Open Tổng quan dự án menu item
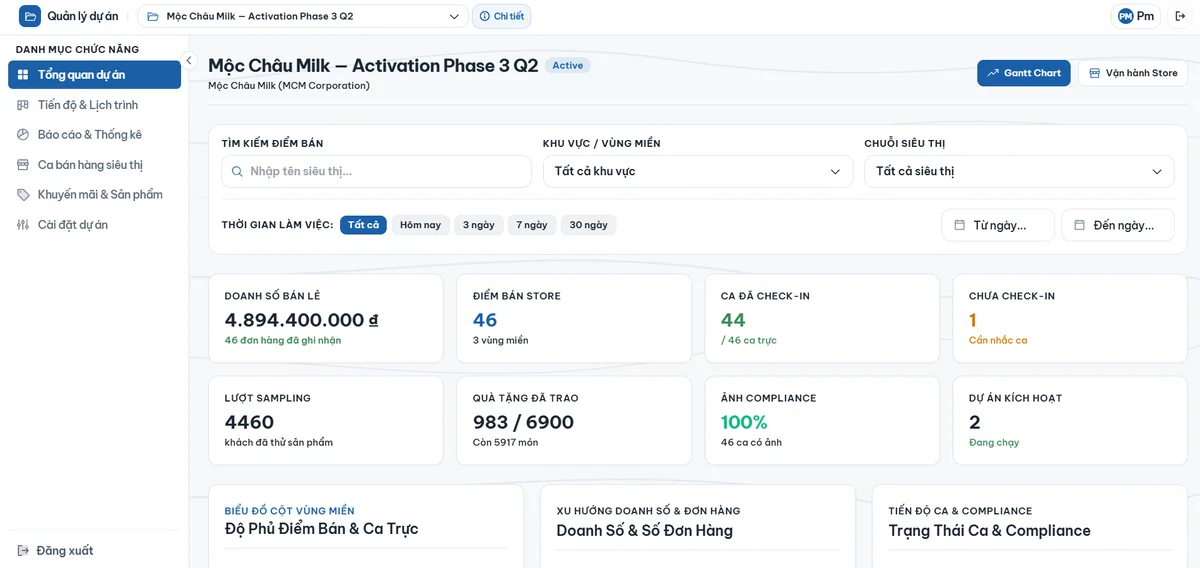1200x568 pixels. pyautogui.click(x=94, y=75)
